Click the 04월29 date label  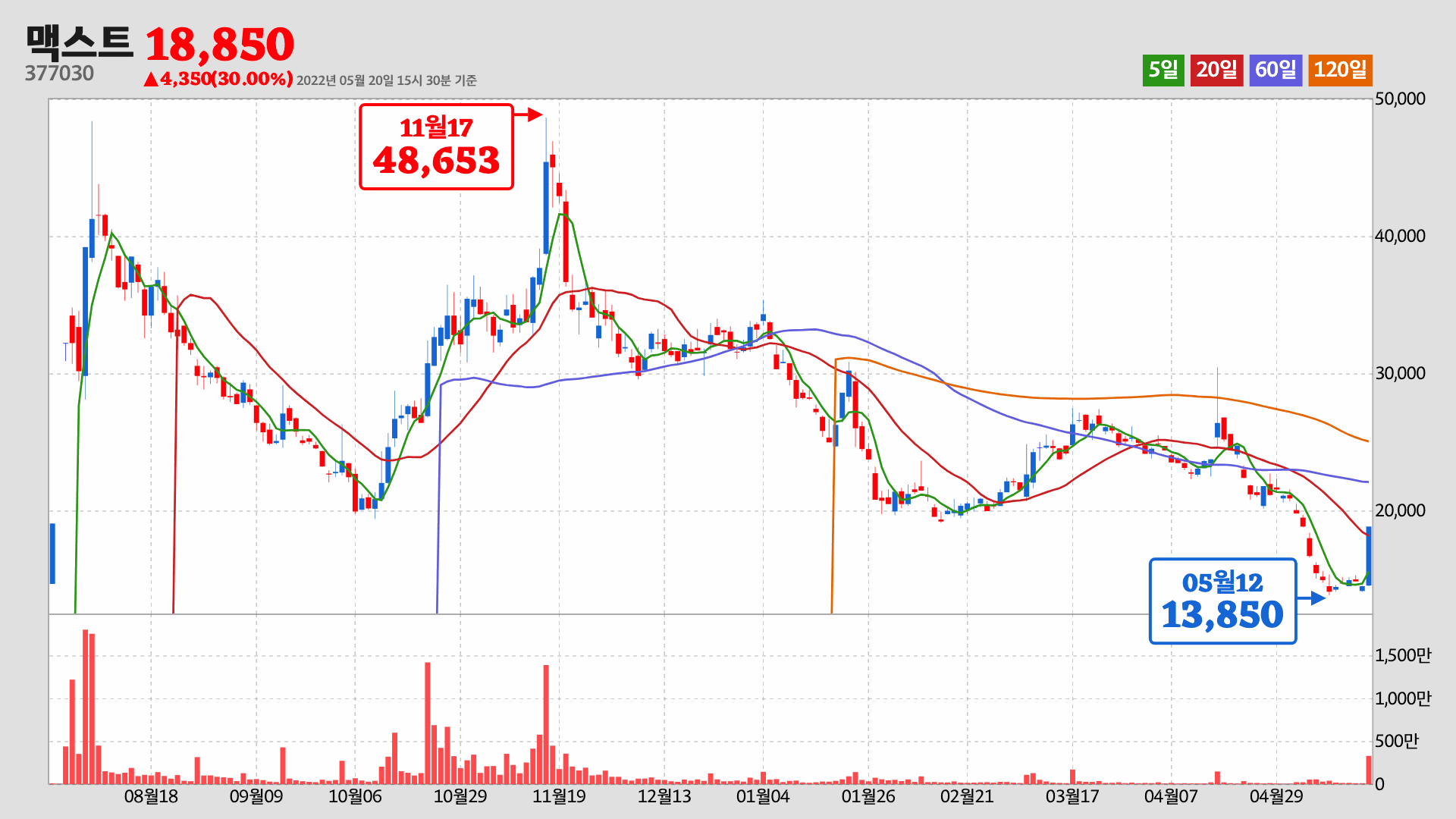[x=1276, y=796]
